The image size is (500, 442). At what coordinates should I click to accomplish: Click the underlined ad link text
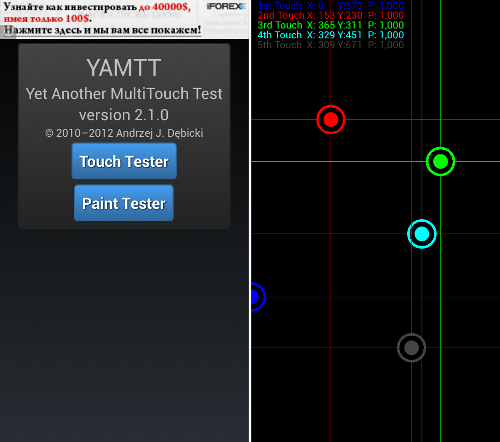103,30
